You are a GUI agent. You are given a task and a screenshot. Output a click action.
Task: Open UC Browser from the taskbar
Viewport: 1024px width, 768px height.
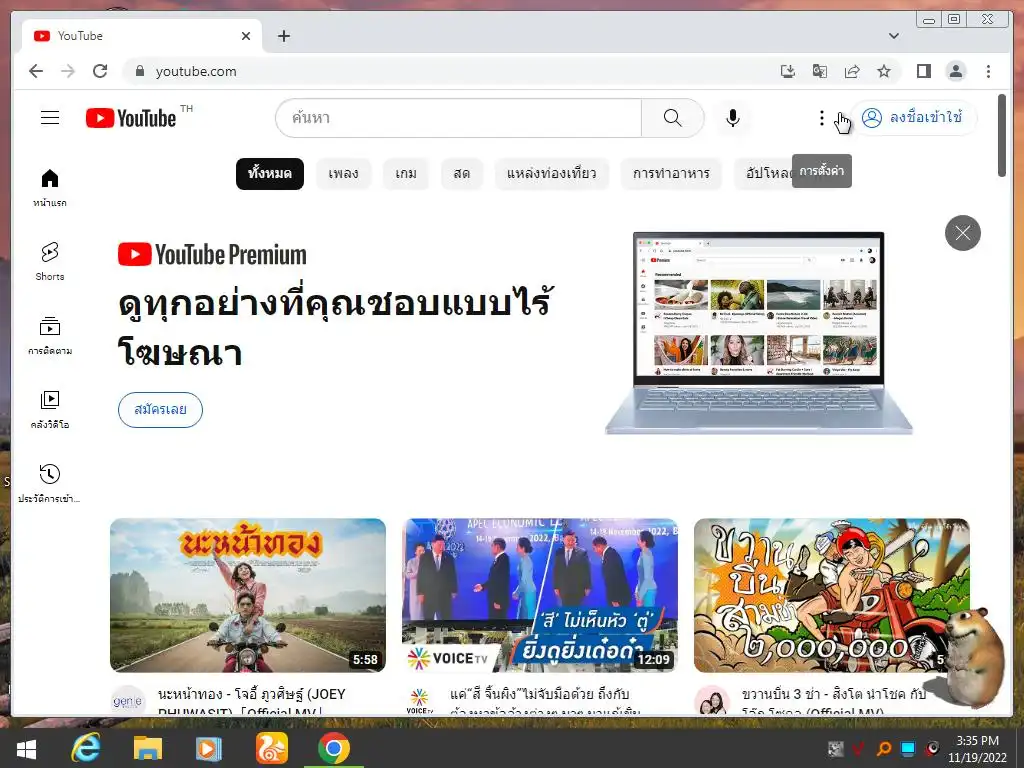pyautogui.click(x=271, y=748)
